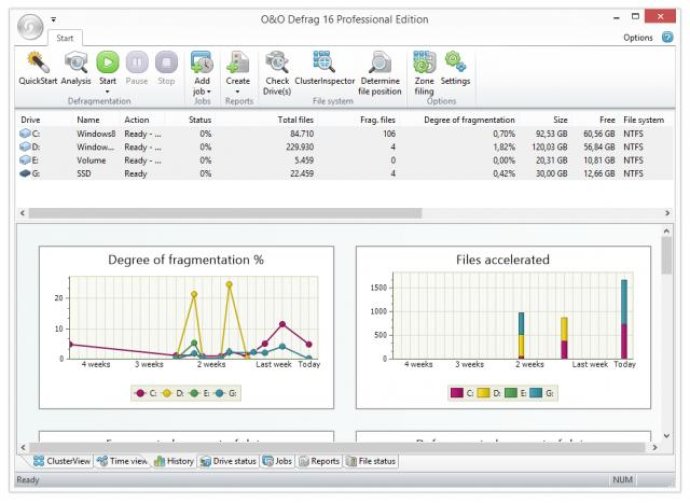The height and width of the screenshot is (503, 690).
Task: Click the Windows8 name cell
Action: (x=96, y=133)
